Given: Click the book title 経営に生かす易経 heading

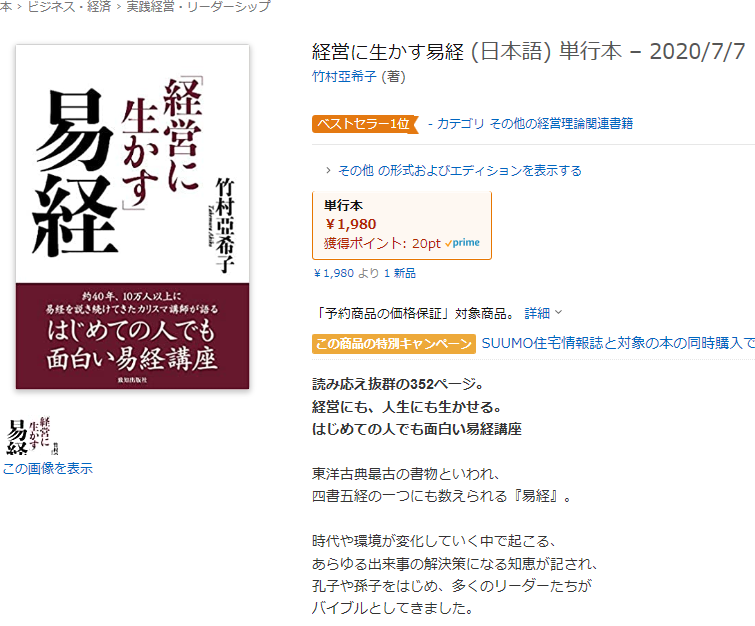Looking at the screenshot, I should click(388, 52).
